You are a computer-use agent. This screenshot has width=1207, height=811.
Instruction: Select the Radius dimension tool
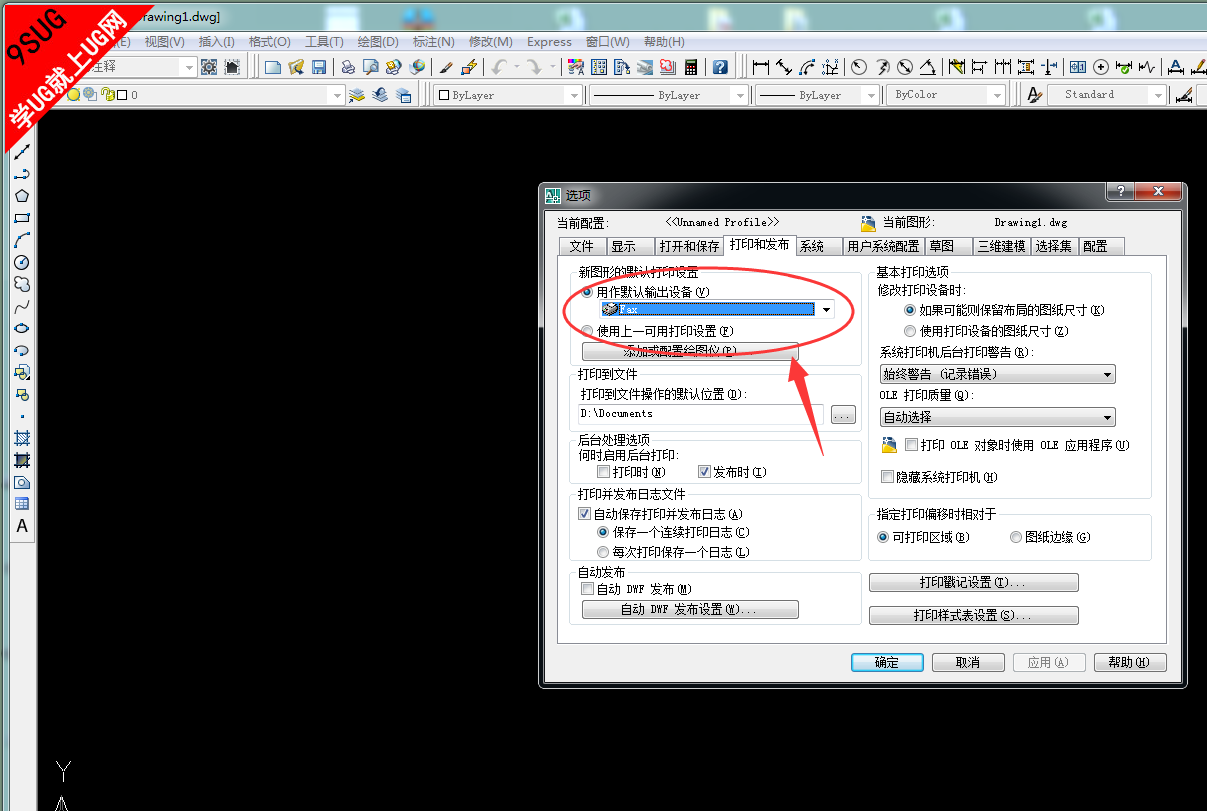click(859, 67)
